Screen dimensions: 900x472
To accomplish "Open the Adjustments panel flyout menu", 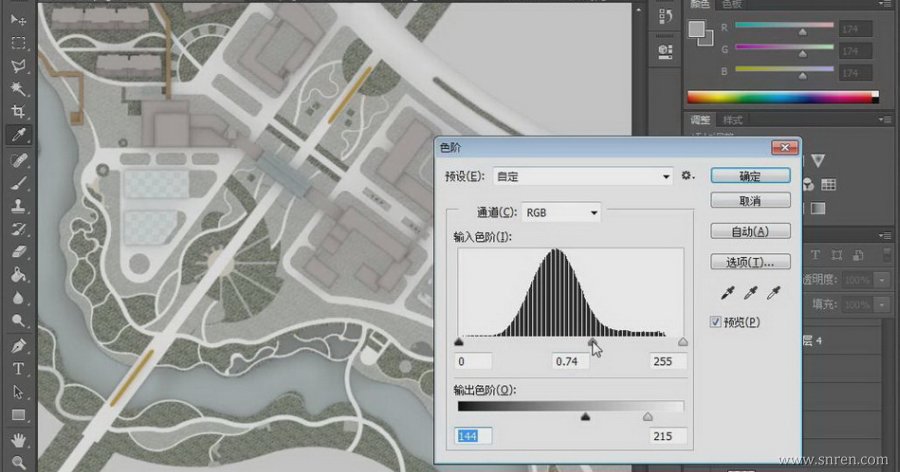I will pos(885,119).
